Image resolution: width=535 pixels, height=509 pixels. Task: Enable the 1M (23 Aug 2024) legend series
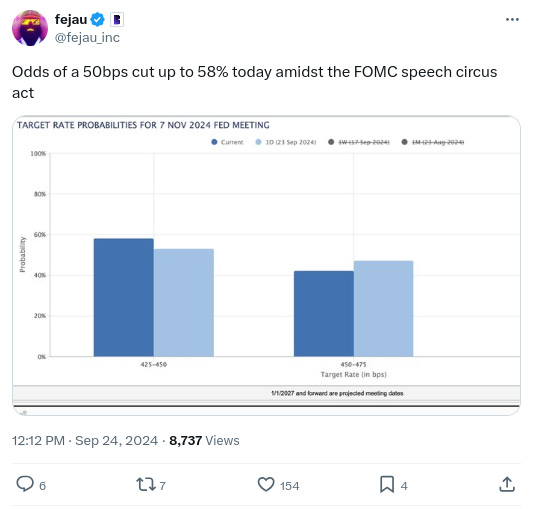tap(433, 142)
